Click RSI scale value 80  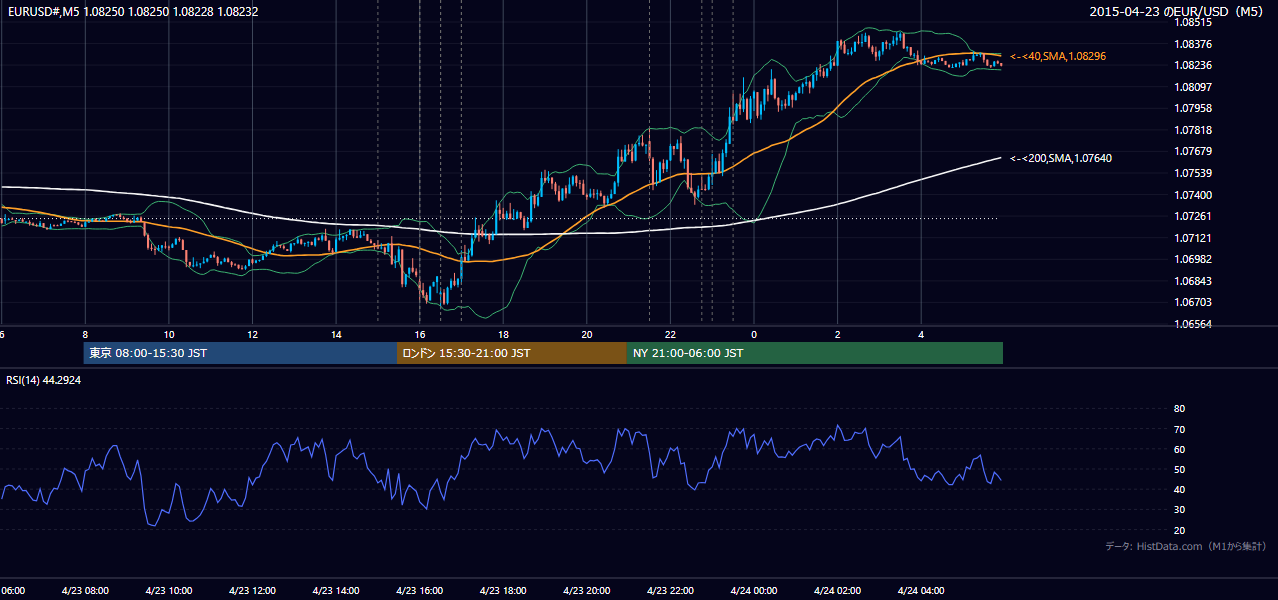(x=1179, y=409)
